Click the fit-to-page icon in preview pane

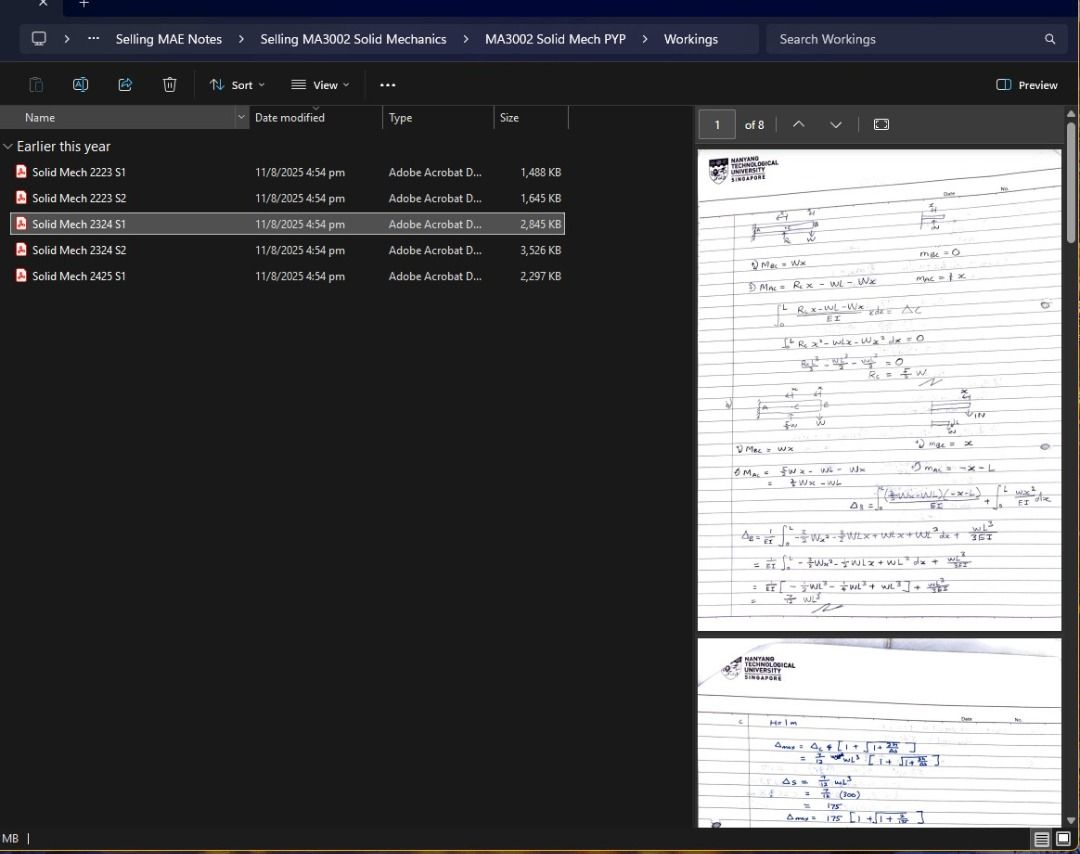(881, 124)
